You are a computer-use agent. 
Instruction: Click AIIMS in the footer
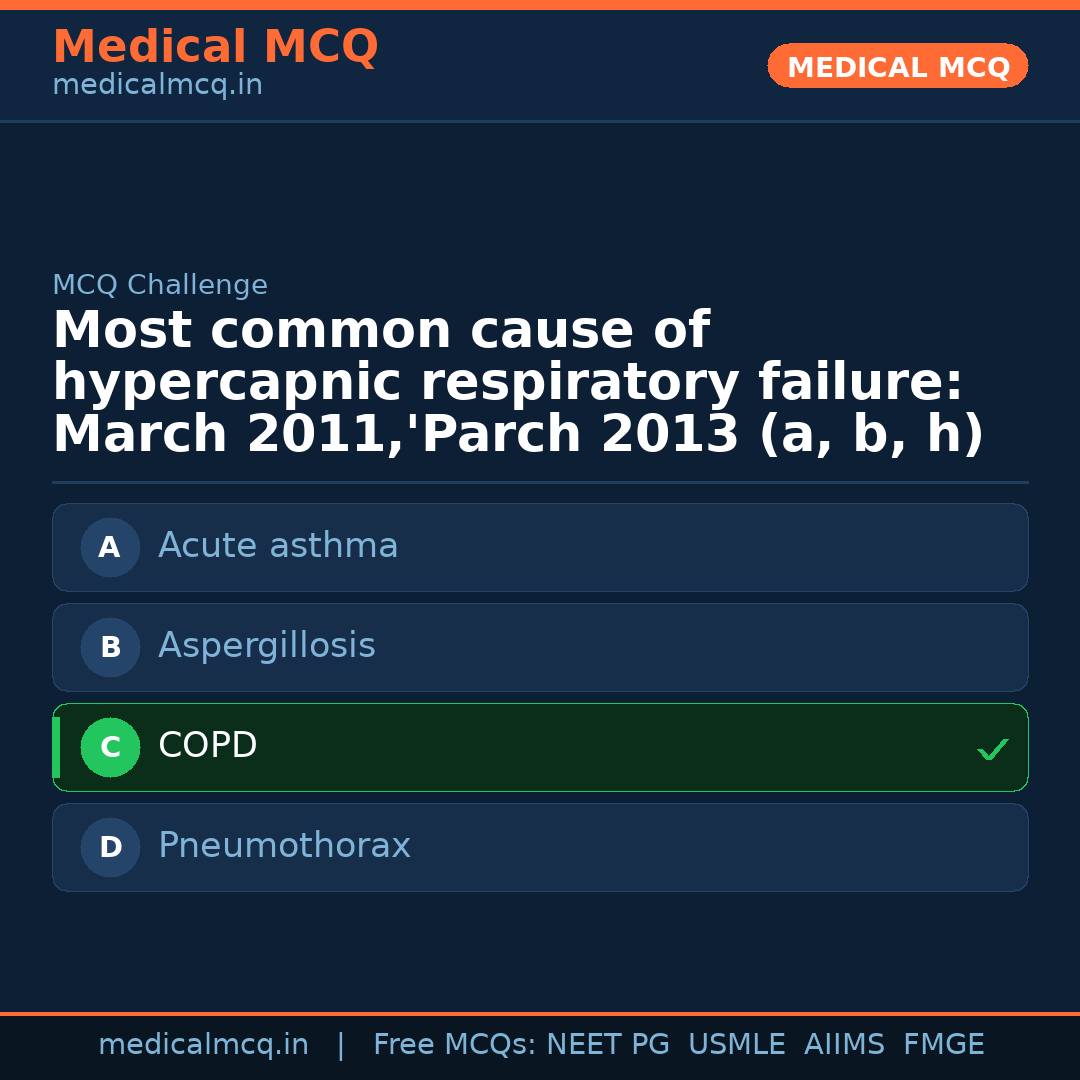tap(844, 1045)
